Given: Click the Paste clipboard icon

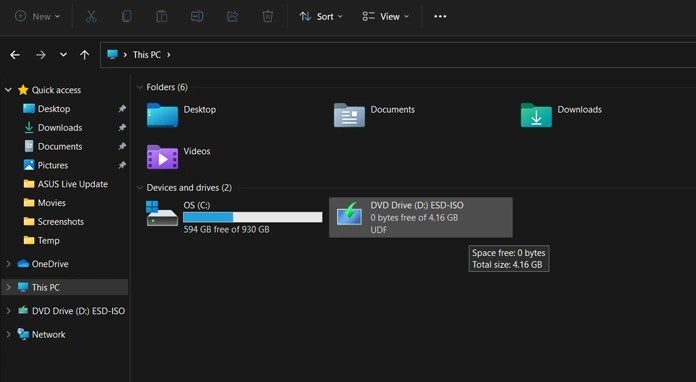Looking at the screenshot, I should pyautogui.click(x=162, y=16).
